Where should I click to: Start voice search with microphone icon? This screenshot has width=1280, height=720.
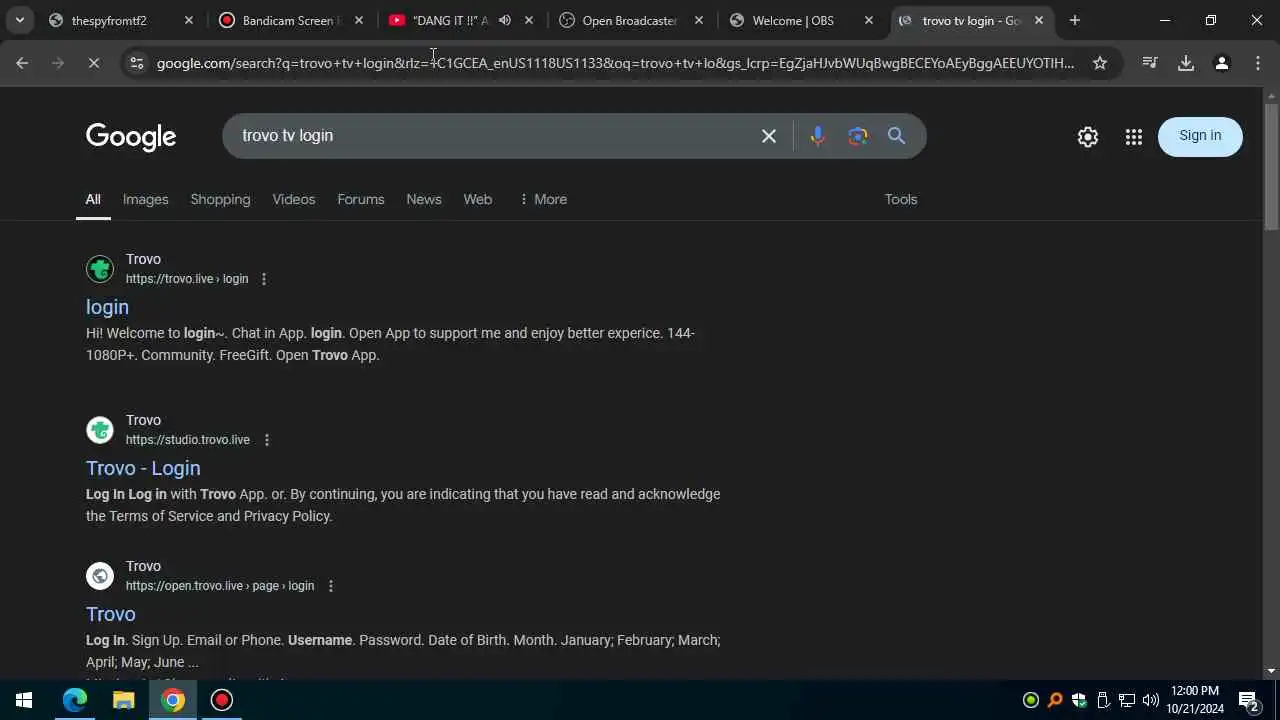tap(818, 136)
